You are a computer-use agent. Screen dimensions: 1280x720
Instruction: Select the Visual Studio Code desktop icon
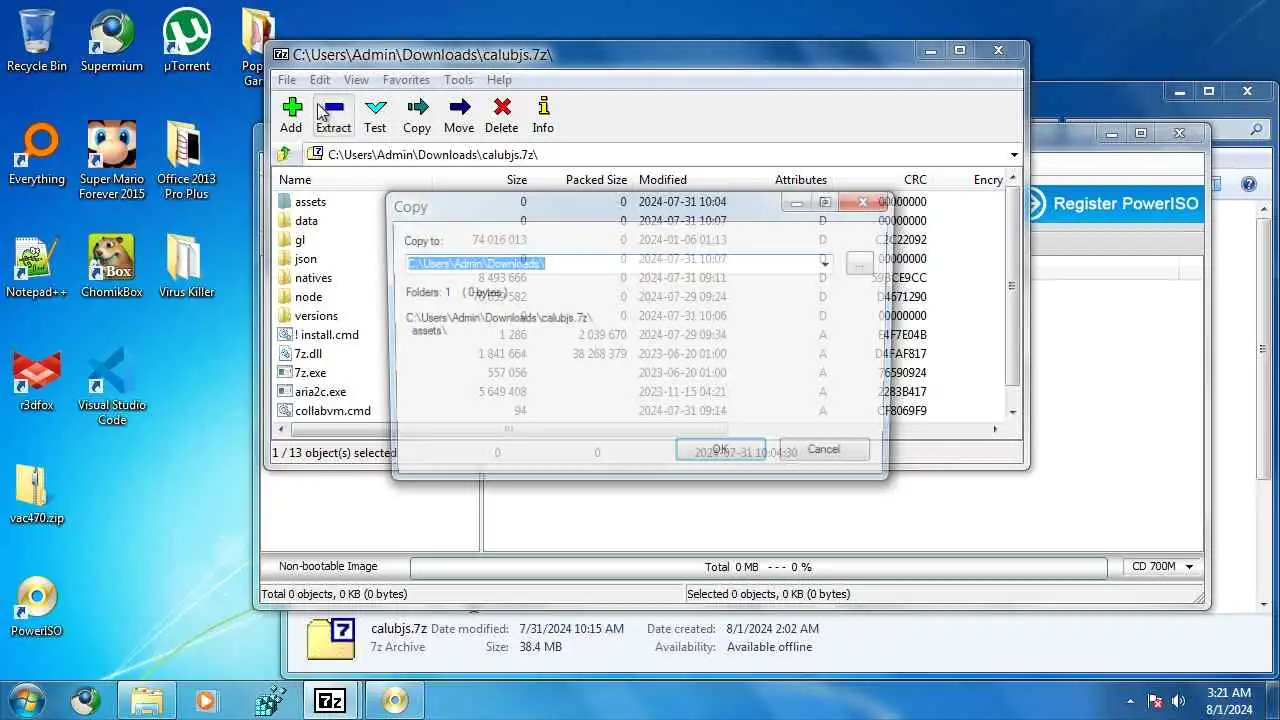coord(112,386)
